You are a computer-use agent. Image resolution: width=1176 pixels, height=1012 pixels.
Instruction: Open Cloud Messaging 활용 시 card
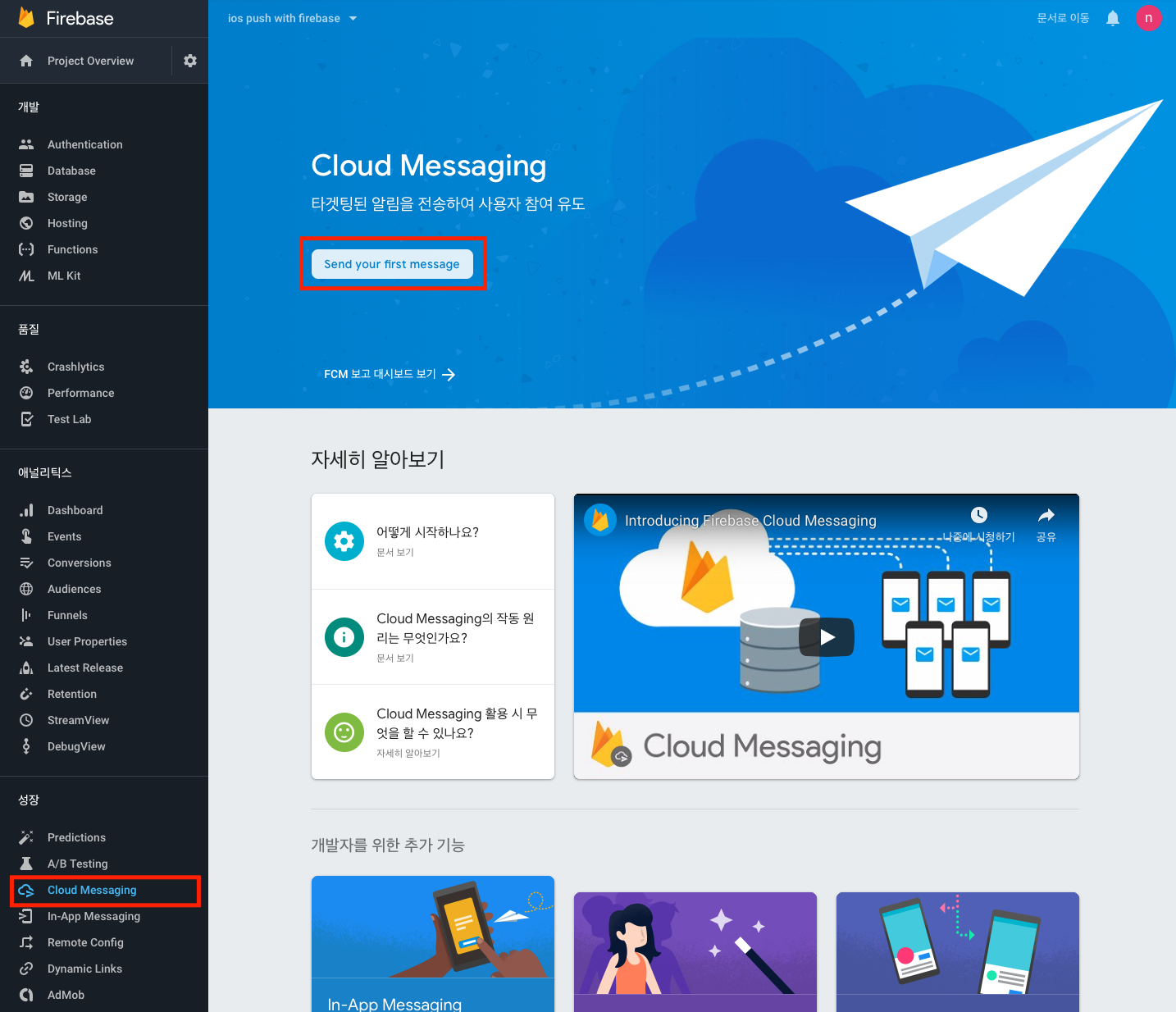click(433, 732)
